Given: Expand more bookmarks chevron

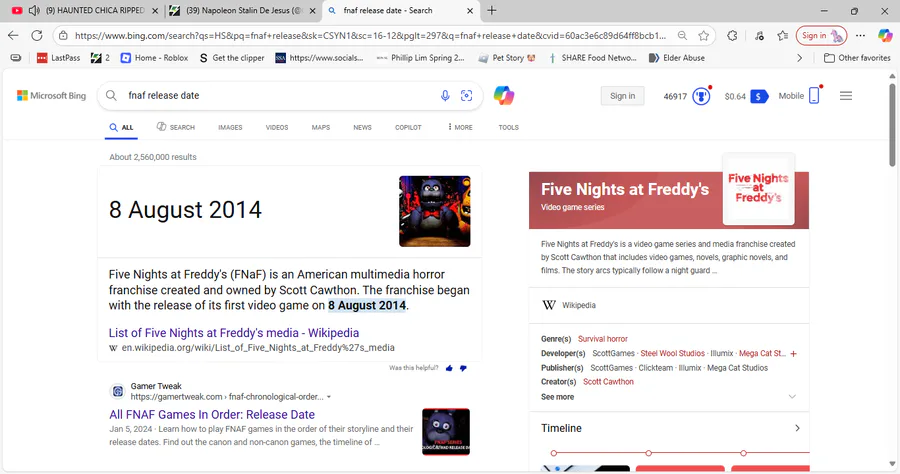Looking at the screenshot, I should pyautogui.click(x=800, y=58).
